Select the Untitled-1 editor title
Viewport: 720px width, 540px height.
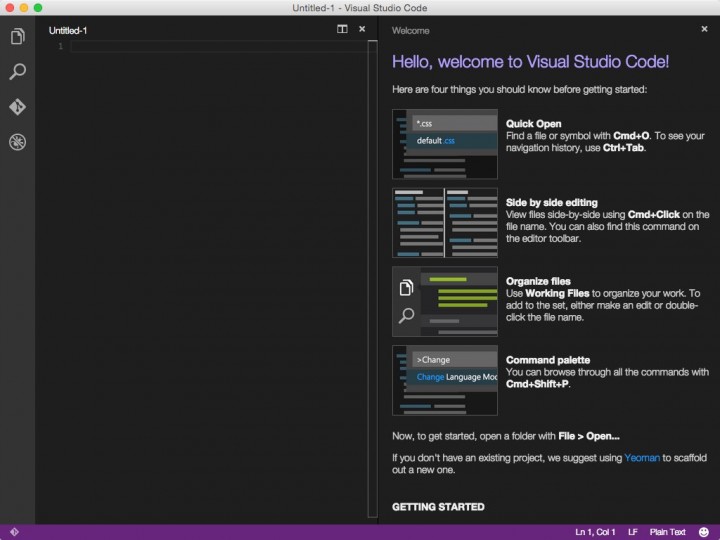pyautogui.click(x=68, y=31)
